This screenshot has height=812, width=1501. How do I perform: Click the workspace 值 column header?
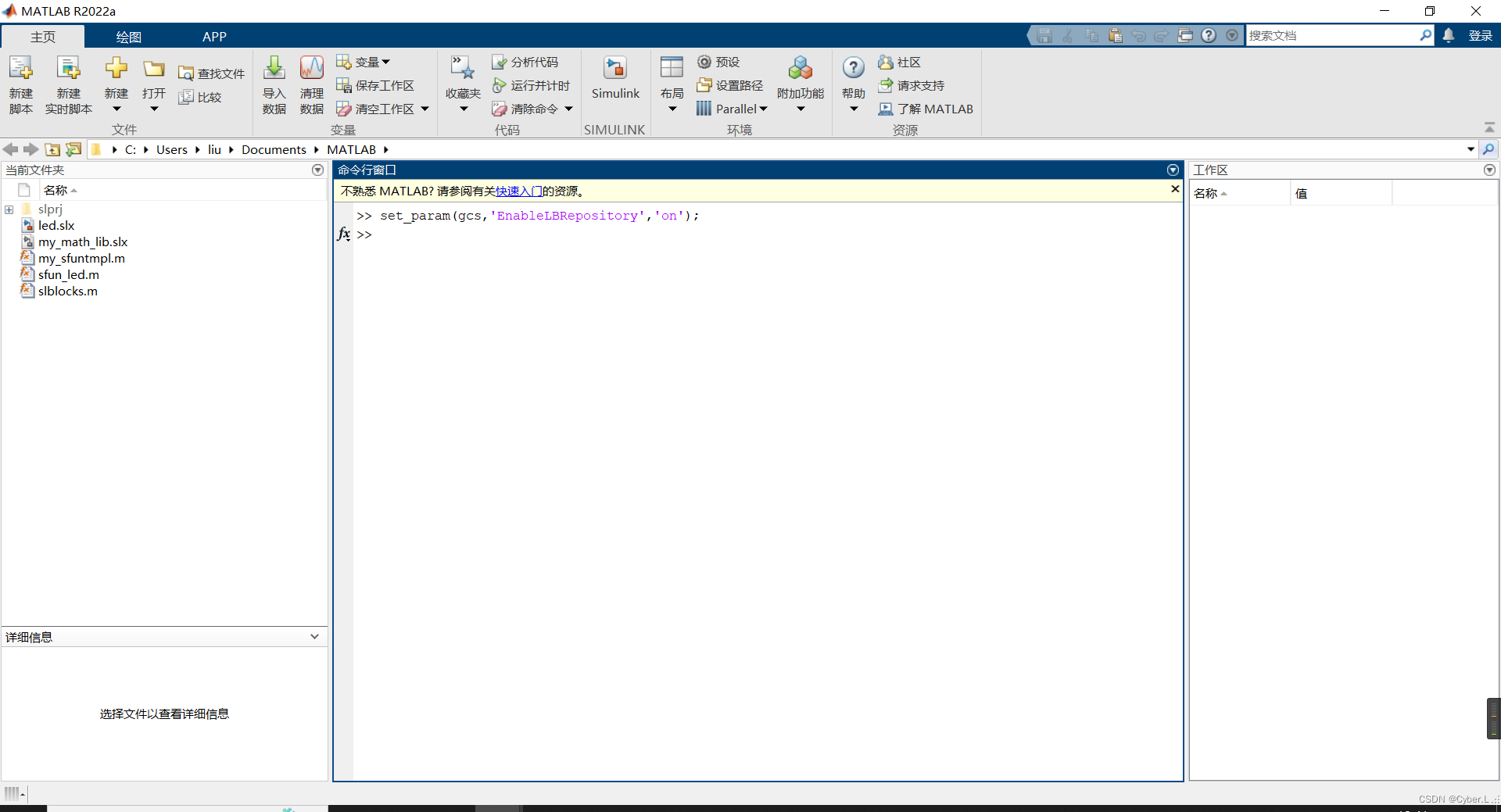[x=1340, y=193]
